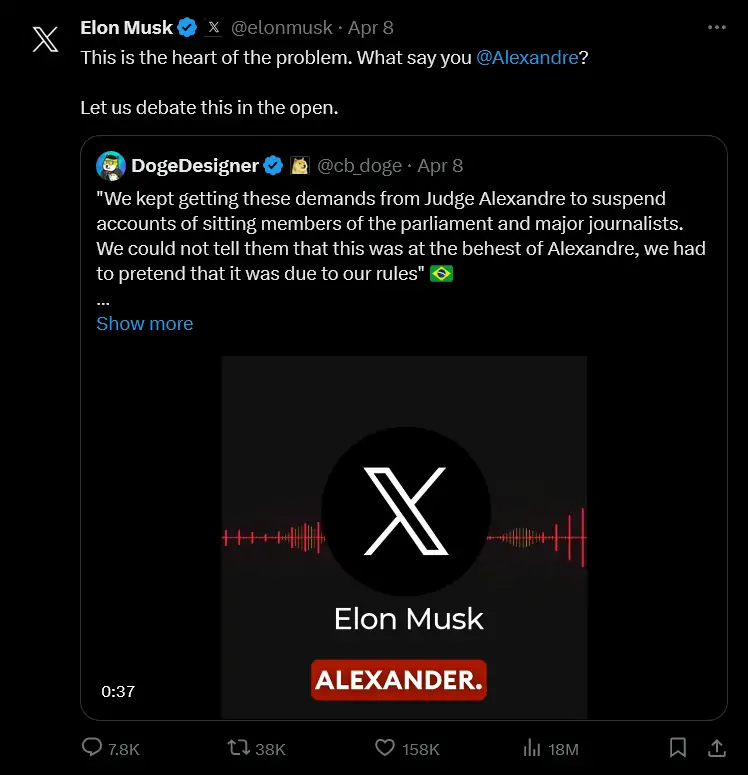Image resolution: width=748 pixels, height=775 pixels.
Task: Click DogeDesigner's verified checkmark badge
Action: (x=273, y=165)
